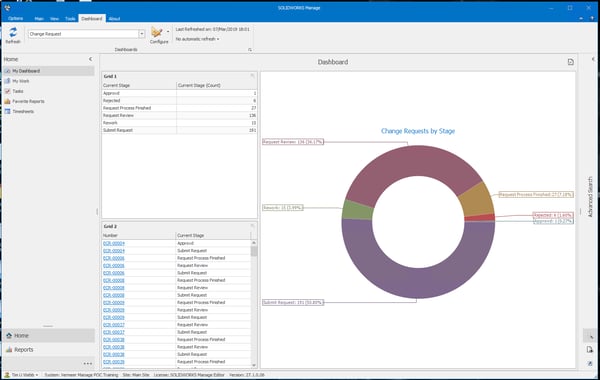Click the Dashboards group launcher icon
Viewport: 600px width, 380px height.
coord(250,50)
